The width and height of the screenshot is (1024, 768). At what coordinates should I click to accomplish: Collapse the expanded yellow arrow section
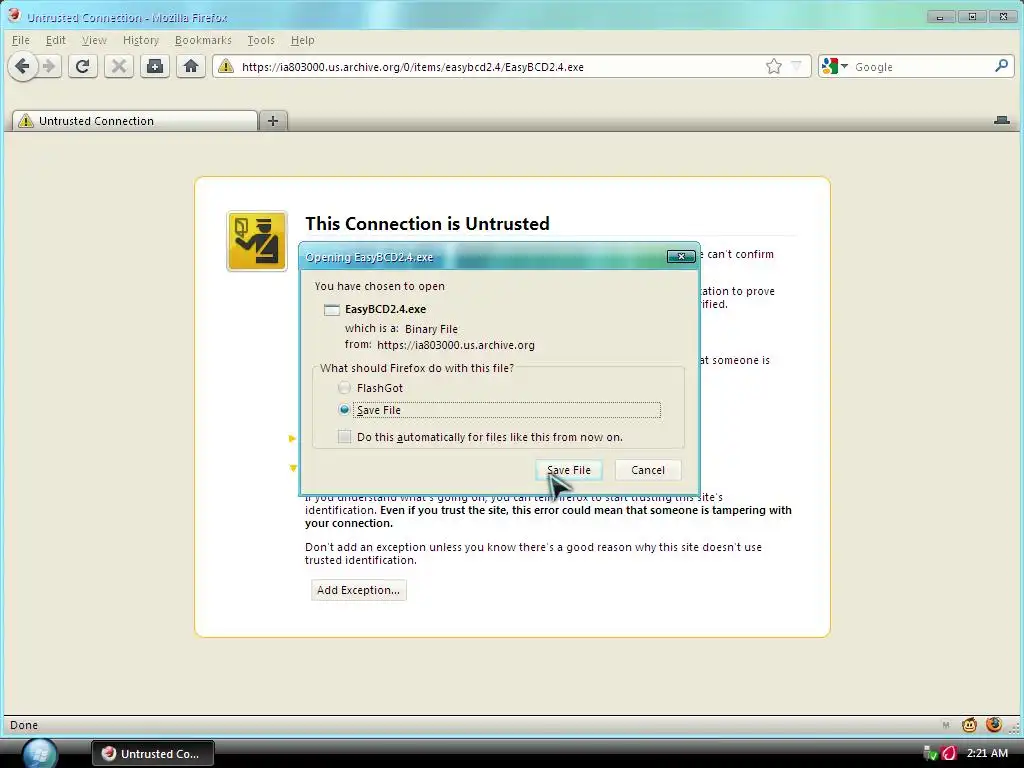coord(293,468)
